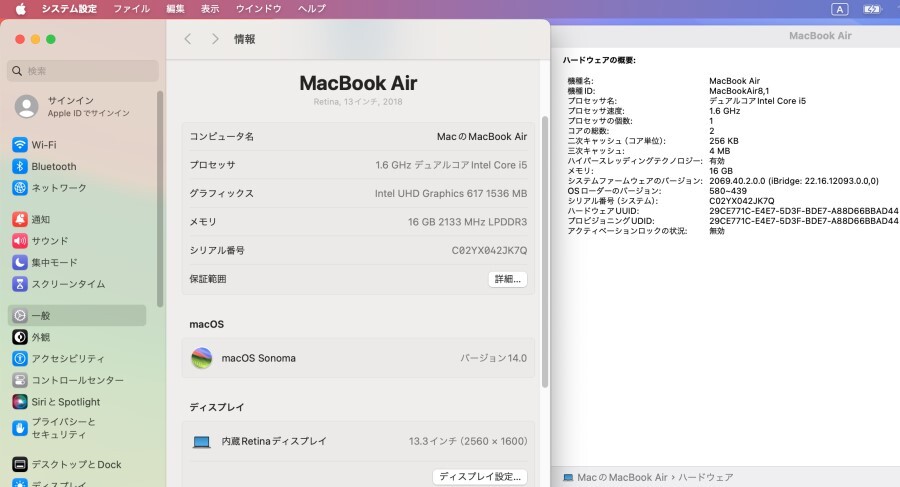This screenshot has height=487, width=900.
Task: Go back with the left chevron
Action: click(x=188, y=38)
